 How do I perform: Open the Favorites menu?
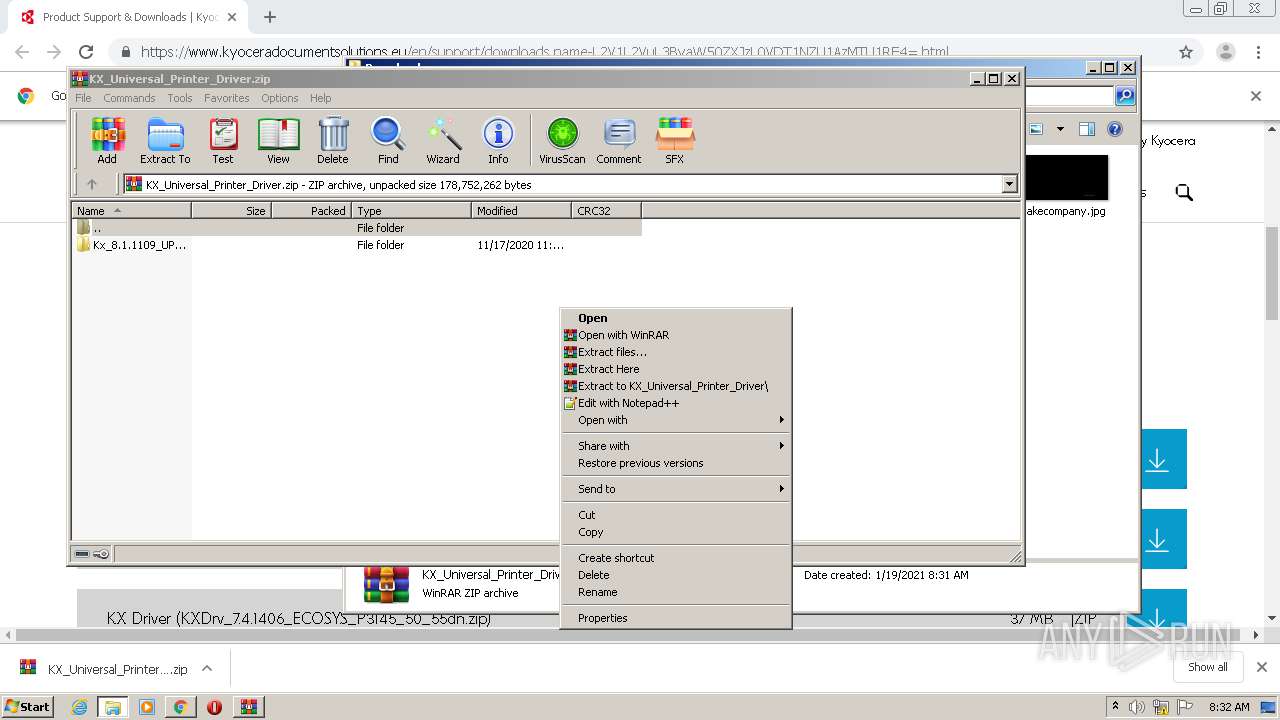227,98
